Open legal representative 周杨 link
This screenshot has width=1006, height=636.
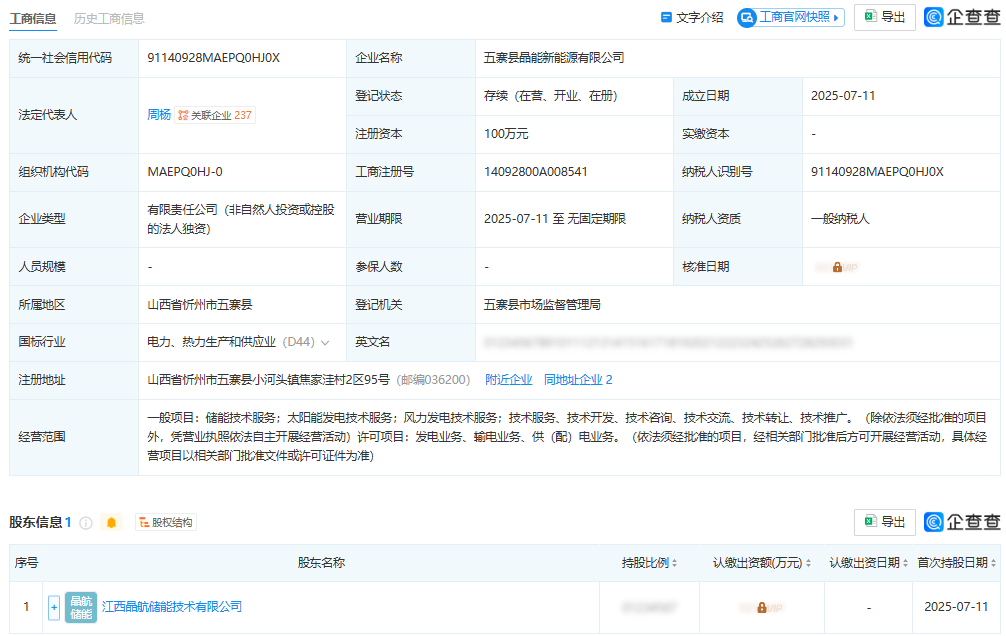pyautogui.click(x=159, y=115)
